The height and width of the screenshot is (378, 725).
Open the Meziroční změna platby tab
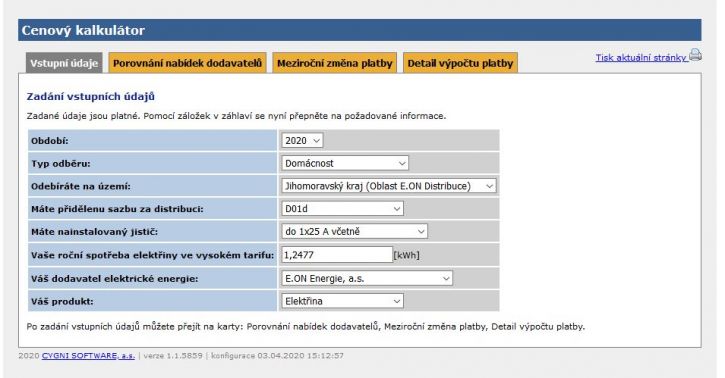(x=334, y=63)
